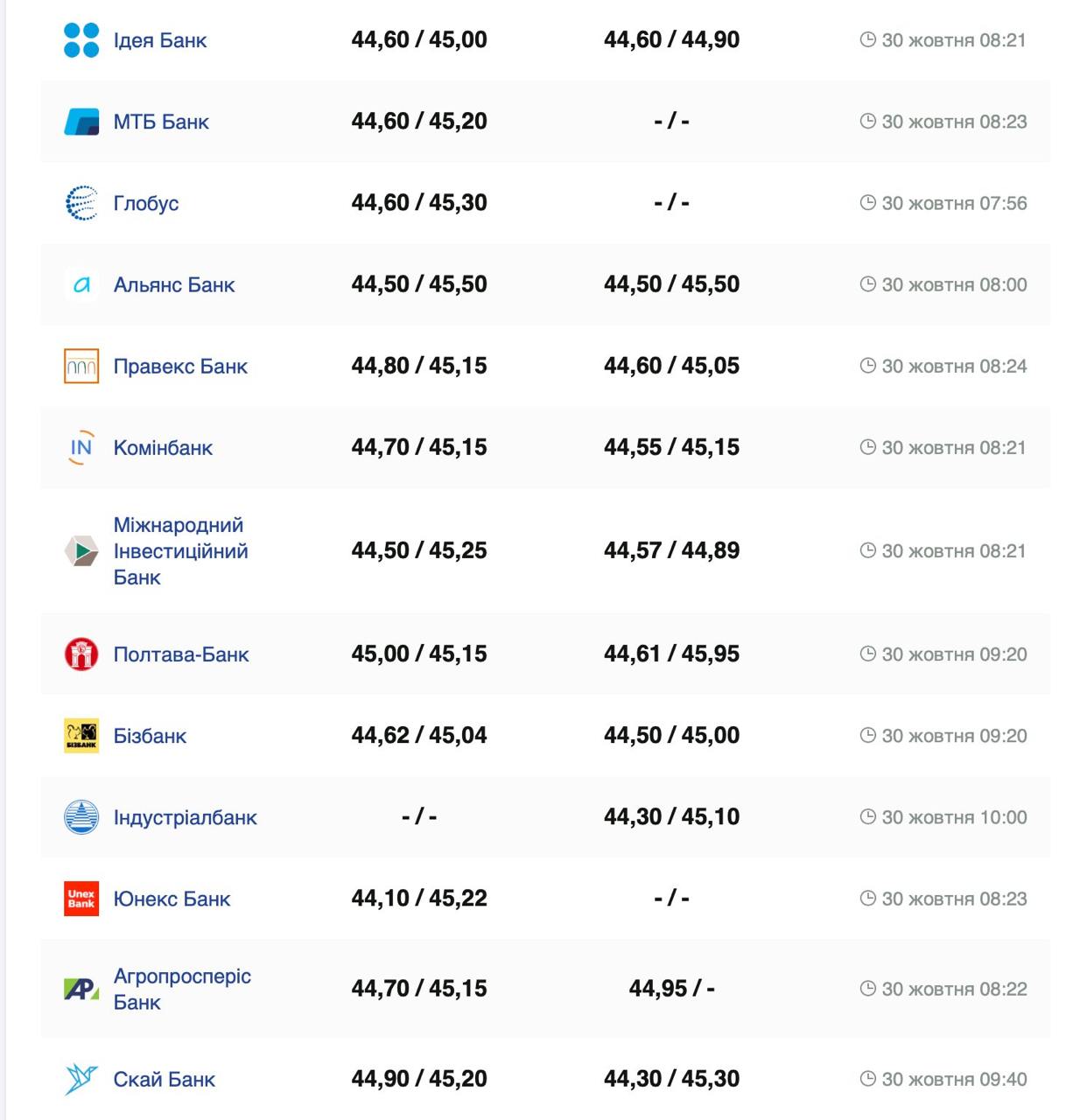Viewport: 1080px width, 1120px height.
Task: Click the Скай Банк bird logo
Action: click(81, 1079)
